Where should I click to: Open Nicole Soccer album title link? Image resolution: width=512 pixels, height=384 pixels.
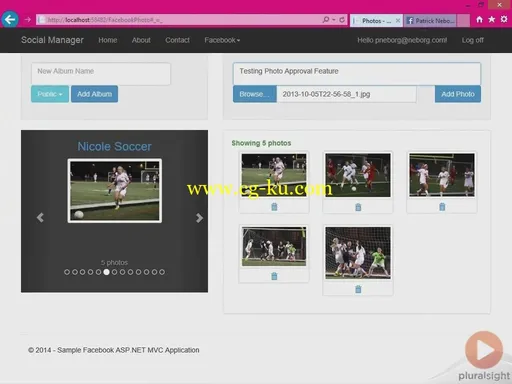114,146
